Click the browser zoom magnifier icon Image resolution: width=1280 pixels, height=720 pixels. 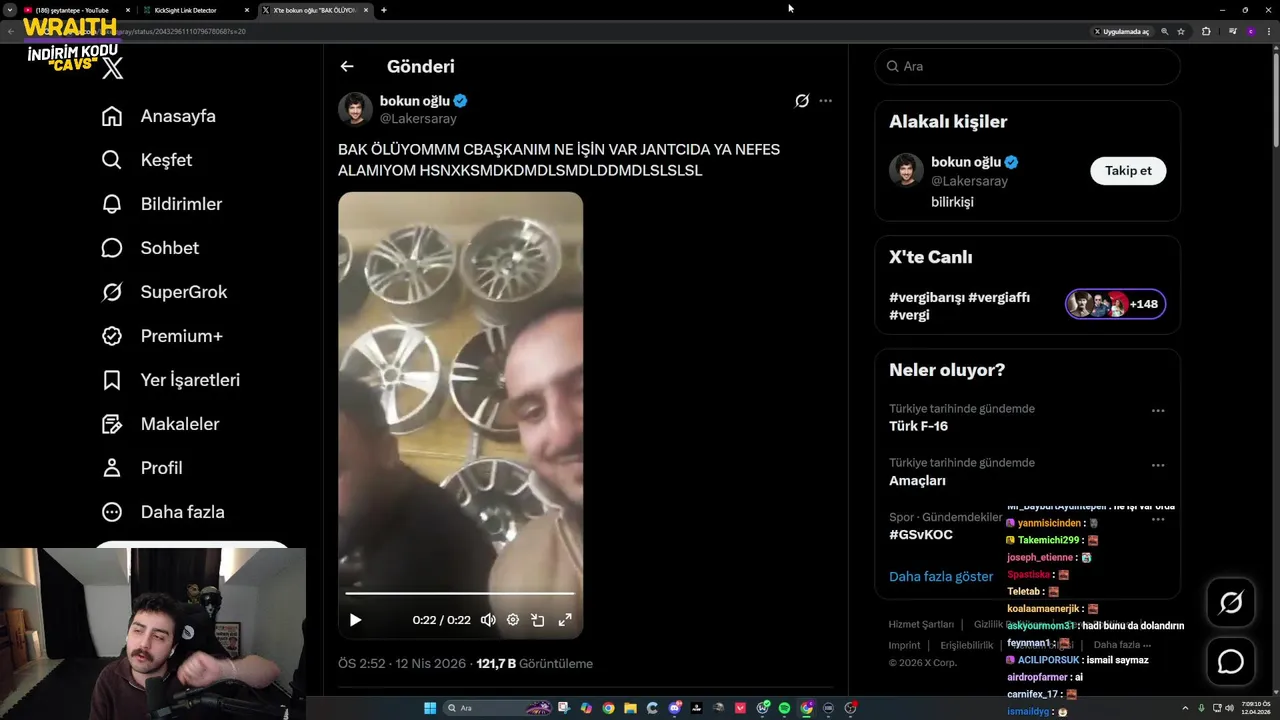pyautogui.click(x=1165, y=31)
